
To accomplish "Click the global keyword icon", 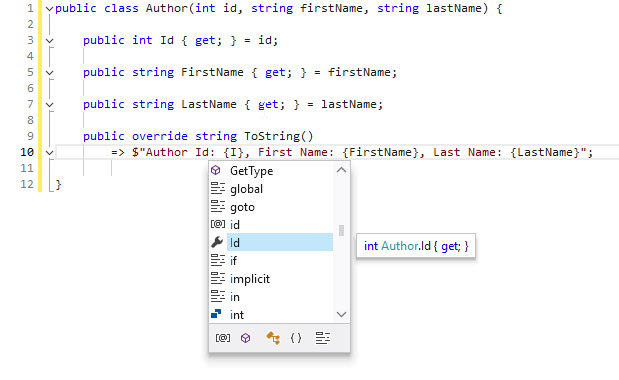I will [x=218, y=188].
